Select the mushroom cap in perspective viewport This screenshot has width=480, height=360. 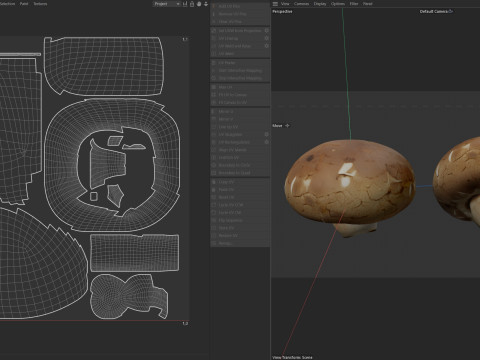(x=350, y=182)
